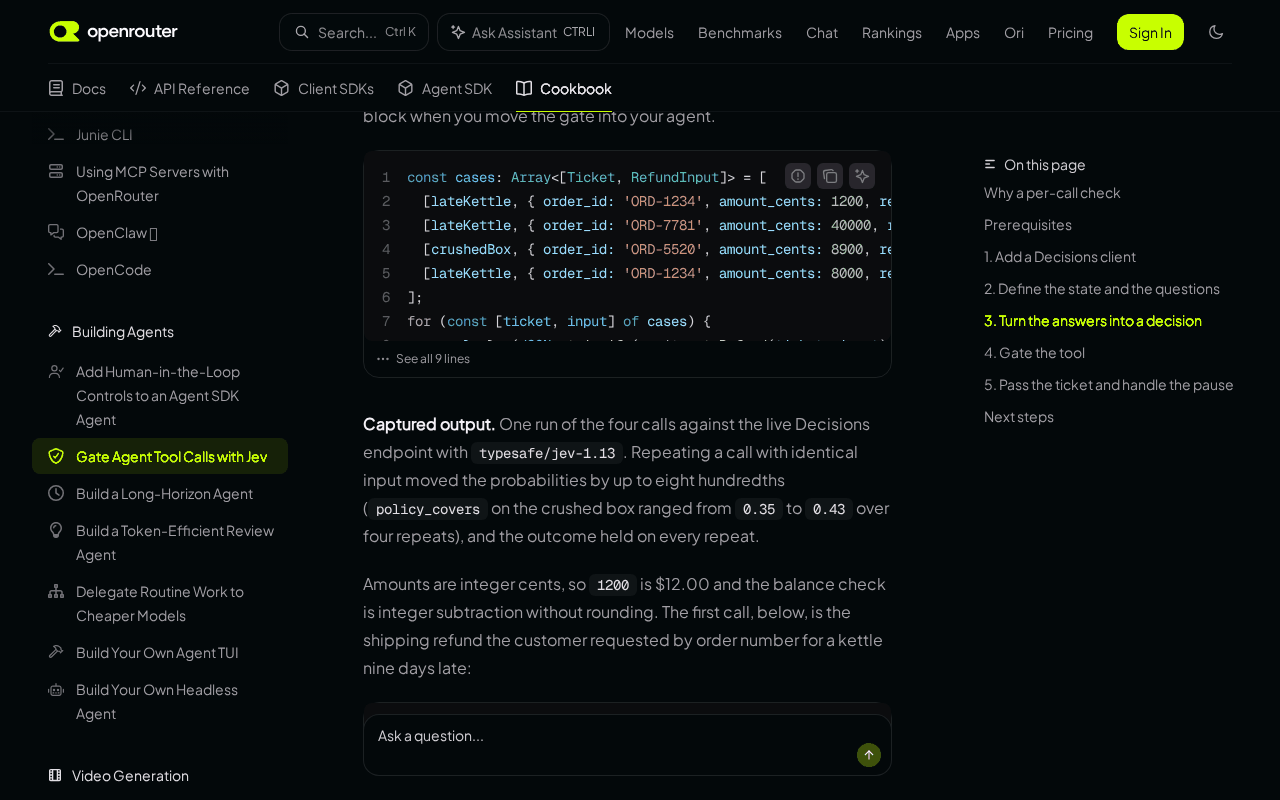1280x800 pixels.
Task: Open the Ori menu item
Action: 1014,32
